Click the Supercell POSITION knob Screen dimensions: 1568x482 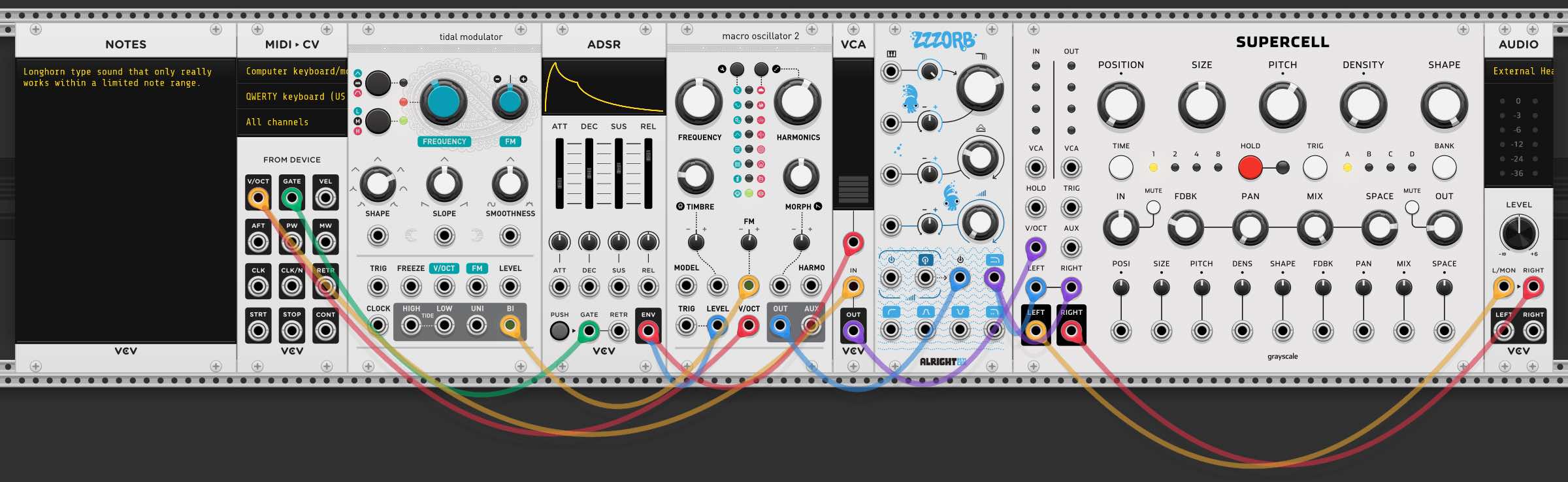point(1121,104)
